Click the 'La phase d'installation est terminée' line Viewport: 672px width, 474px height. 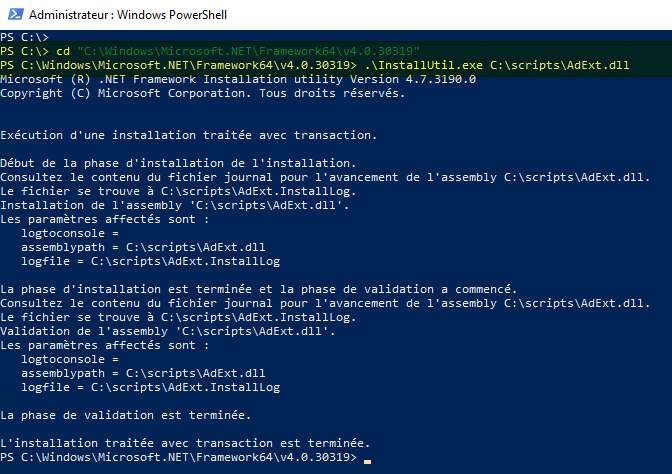click(258, 289)
